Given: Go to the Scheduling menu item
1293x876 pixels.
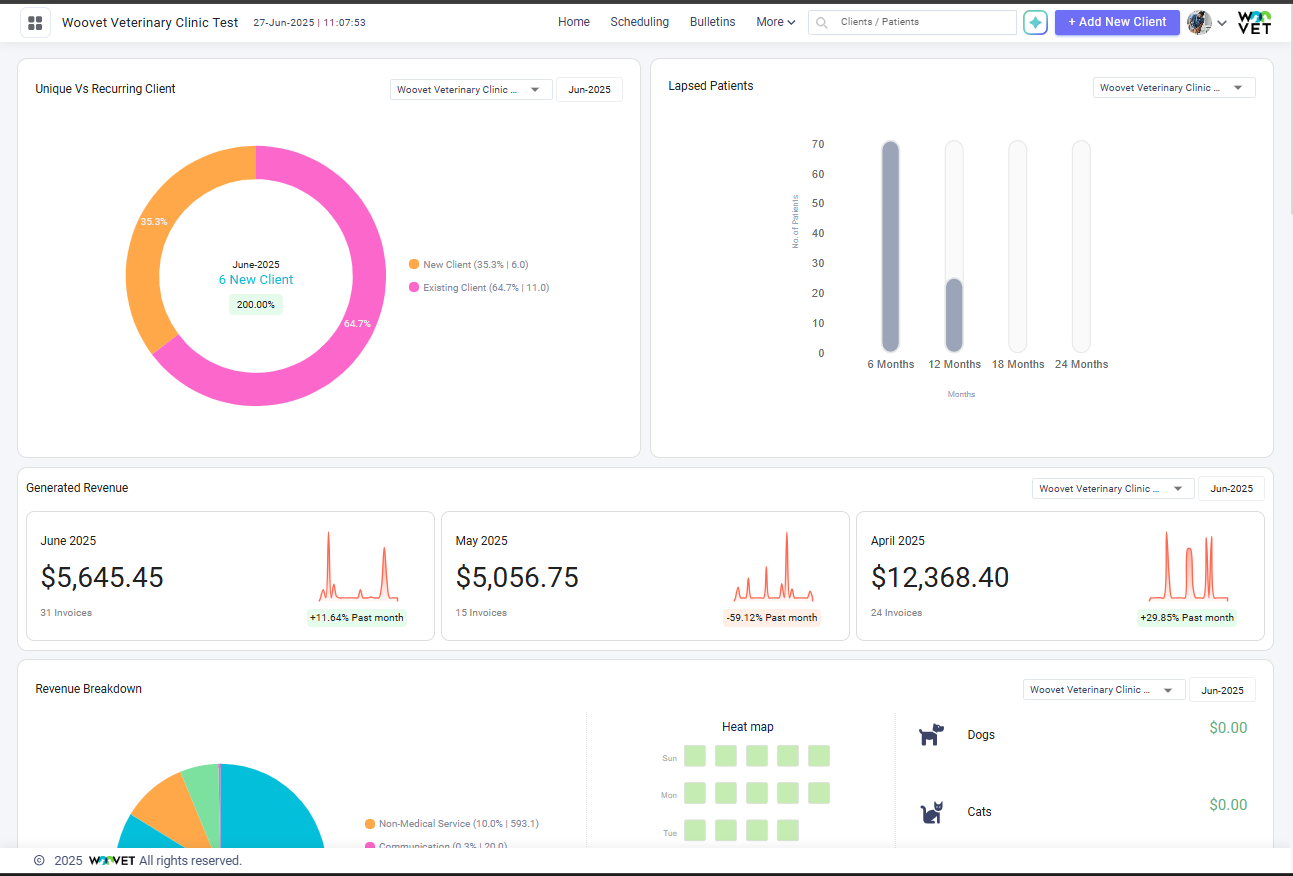Looking at the screenshot, I should (x=639, y=21).
